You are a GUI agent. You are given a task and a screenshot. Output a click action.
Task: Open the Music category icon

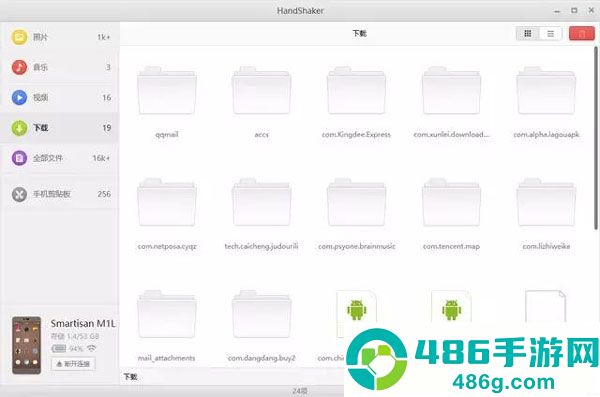click(19, 67)
